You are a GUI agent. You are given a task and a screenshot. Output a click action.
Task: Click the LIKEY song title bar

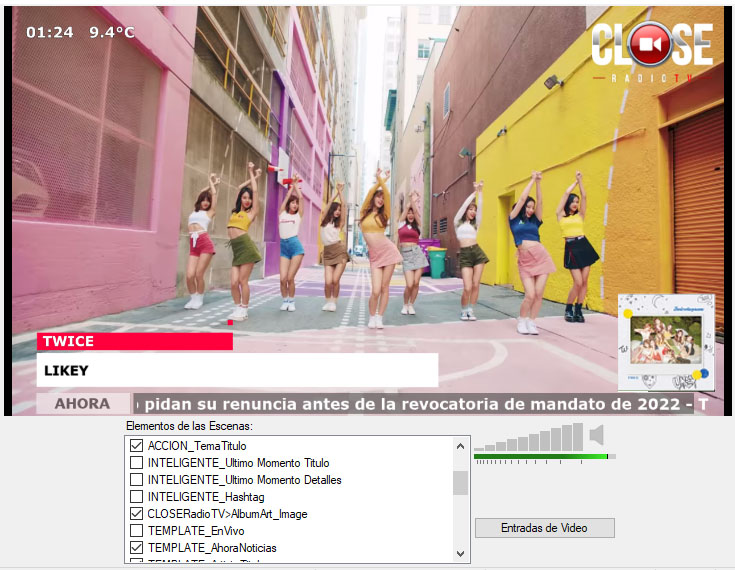click(x=238, y=370)
